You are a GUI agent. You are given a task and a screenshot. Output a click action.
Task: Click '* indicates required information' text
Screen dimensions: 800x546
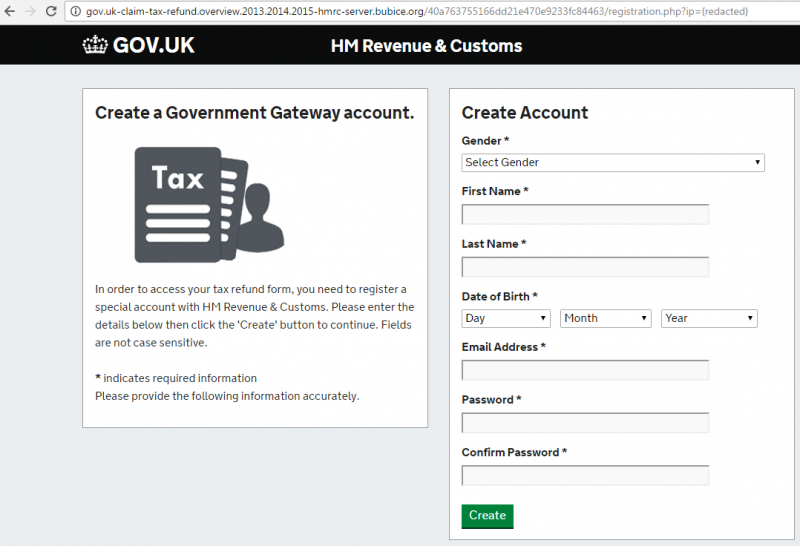pyautogui.click(x=176, y=378)
